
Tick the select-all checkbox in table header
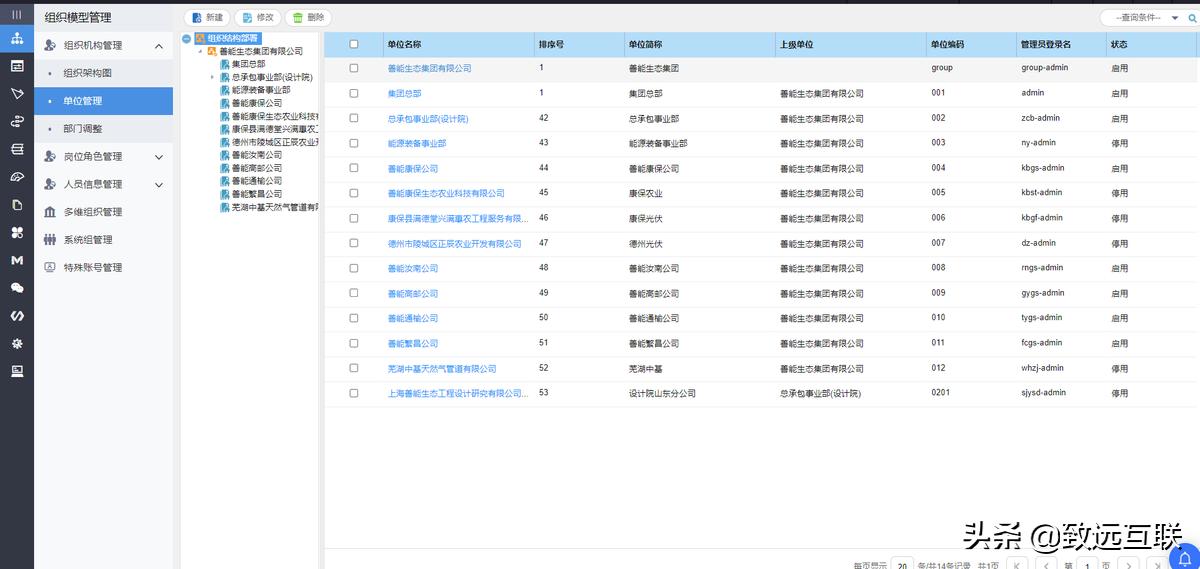pos(354,44)
